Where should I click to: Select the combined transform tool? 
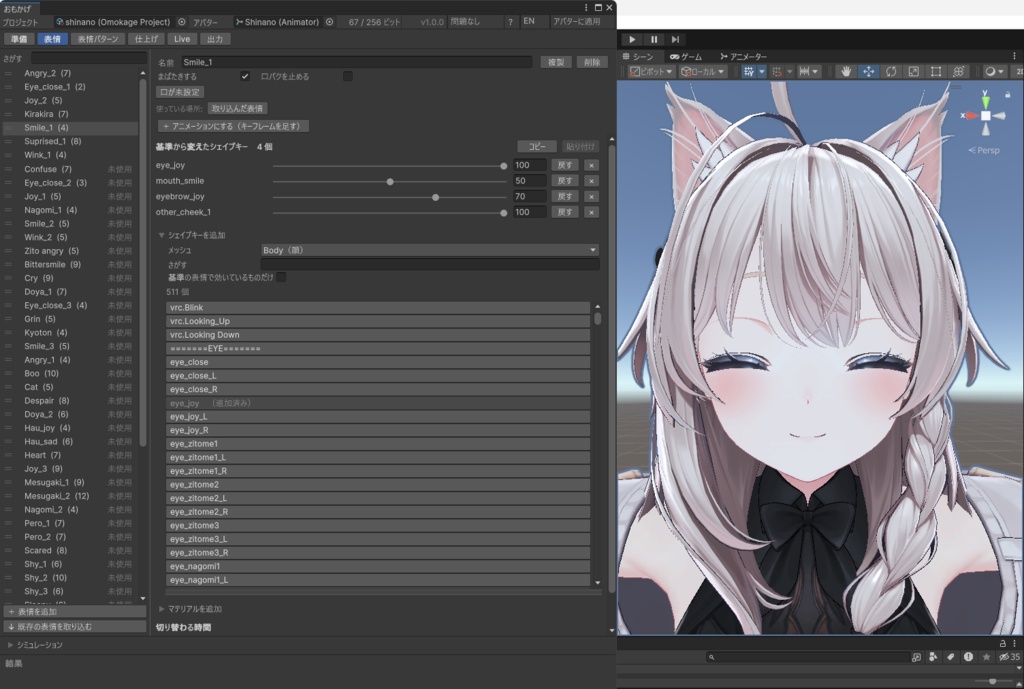click(x=958, y=72)
